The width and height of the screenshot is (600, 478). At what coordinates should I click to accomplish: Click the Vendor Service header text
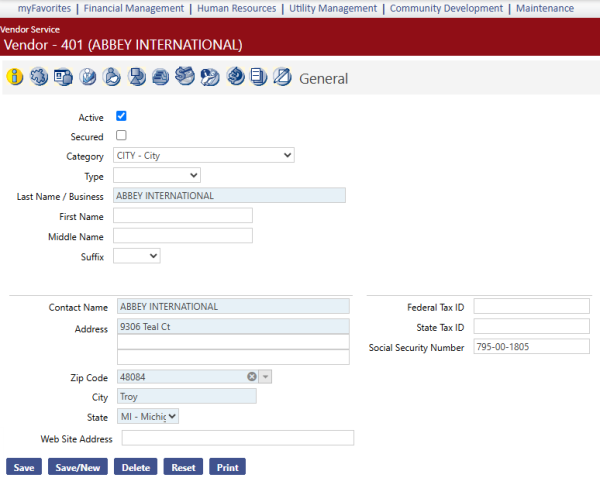coord(30,29)
